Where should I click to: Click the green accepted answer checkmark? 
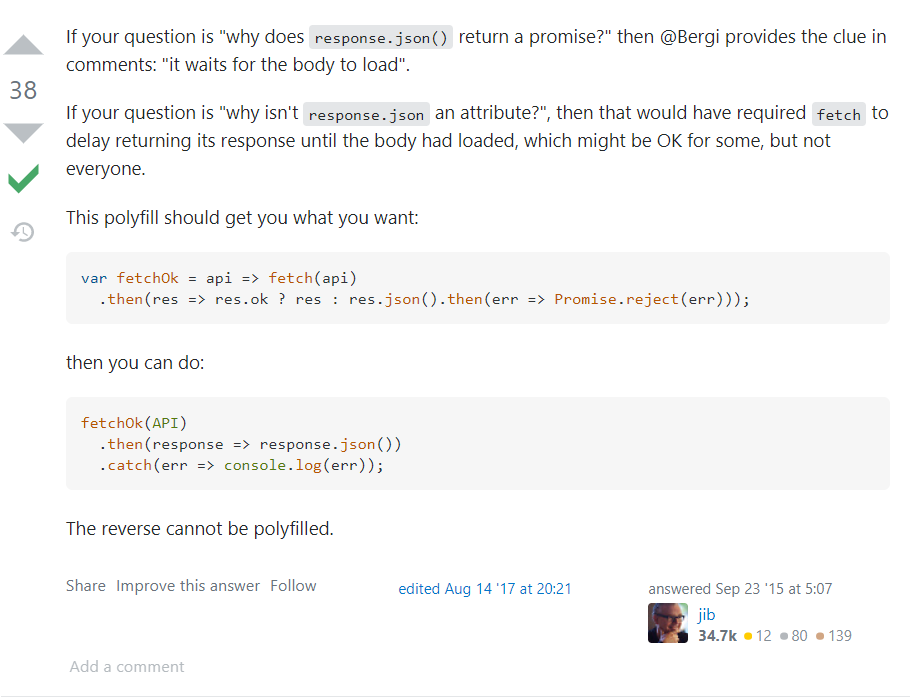coord(23,179)
